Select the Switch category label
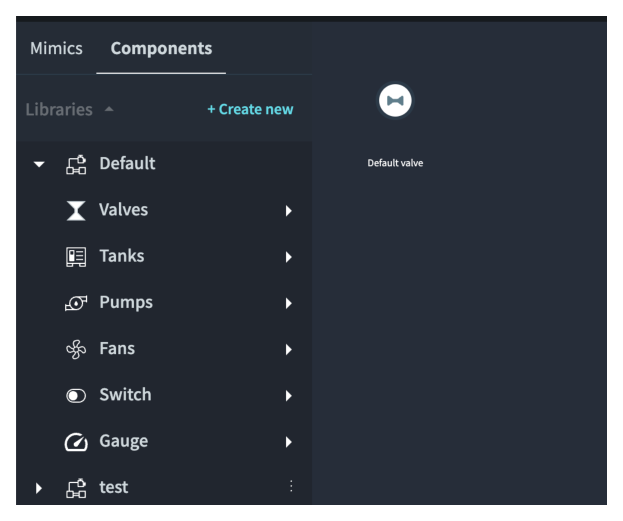Screen dimensions: 623x521 tap(125, 395)
